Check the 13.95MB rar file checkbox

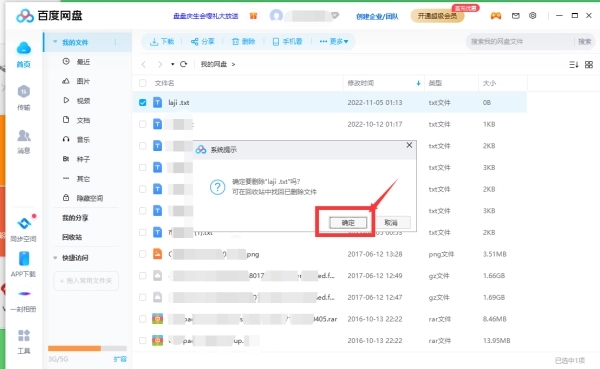coord(143,340)
